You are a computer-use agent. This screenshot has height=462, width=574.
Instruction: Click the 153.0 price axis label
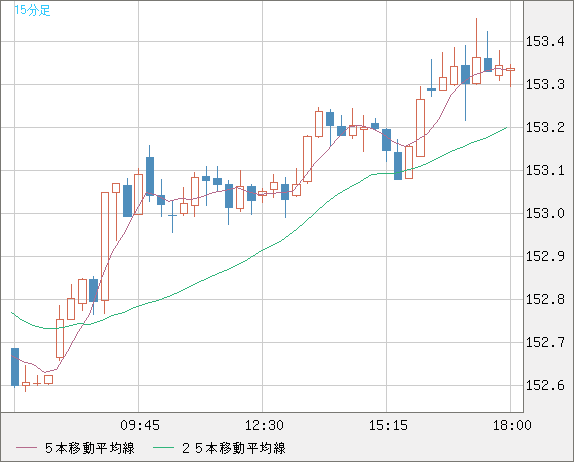click(545, 213)
